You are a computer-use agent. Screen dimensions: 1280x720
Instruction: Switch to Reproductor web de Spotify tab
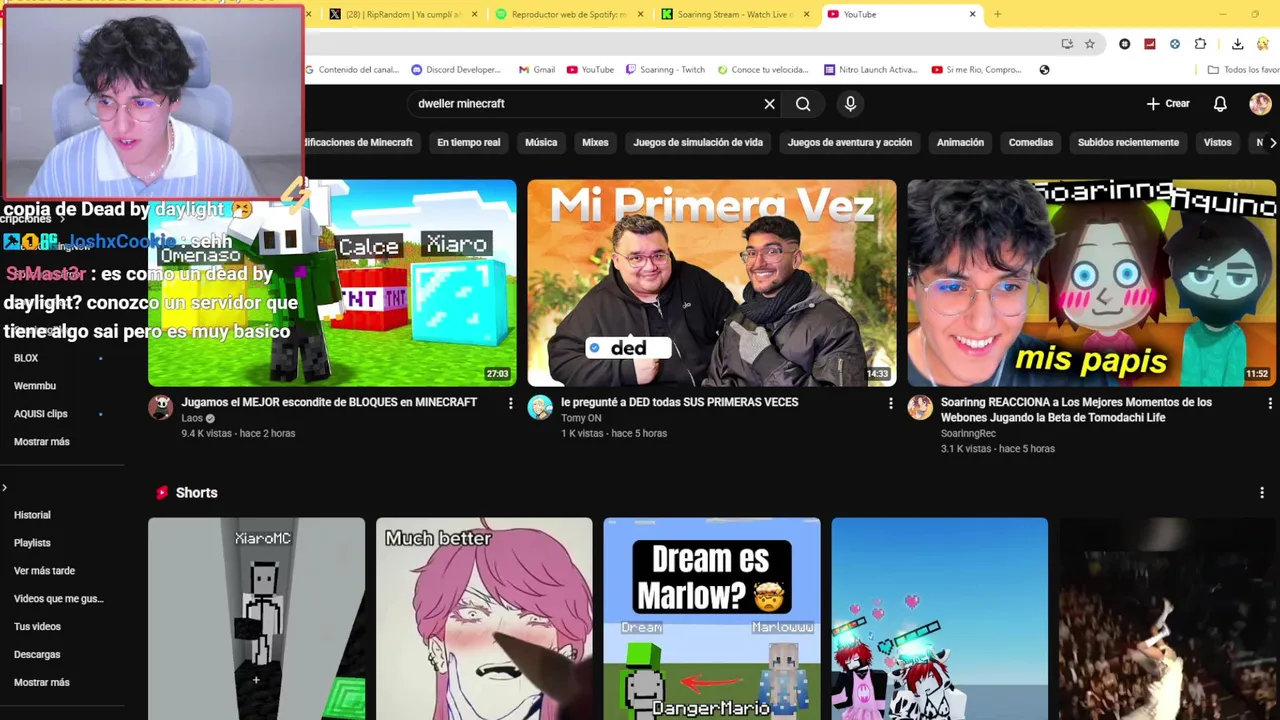[568, 14]
